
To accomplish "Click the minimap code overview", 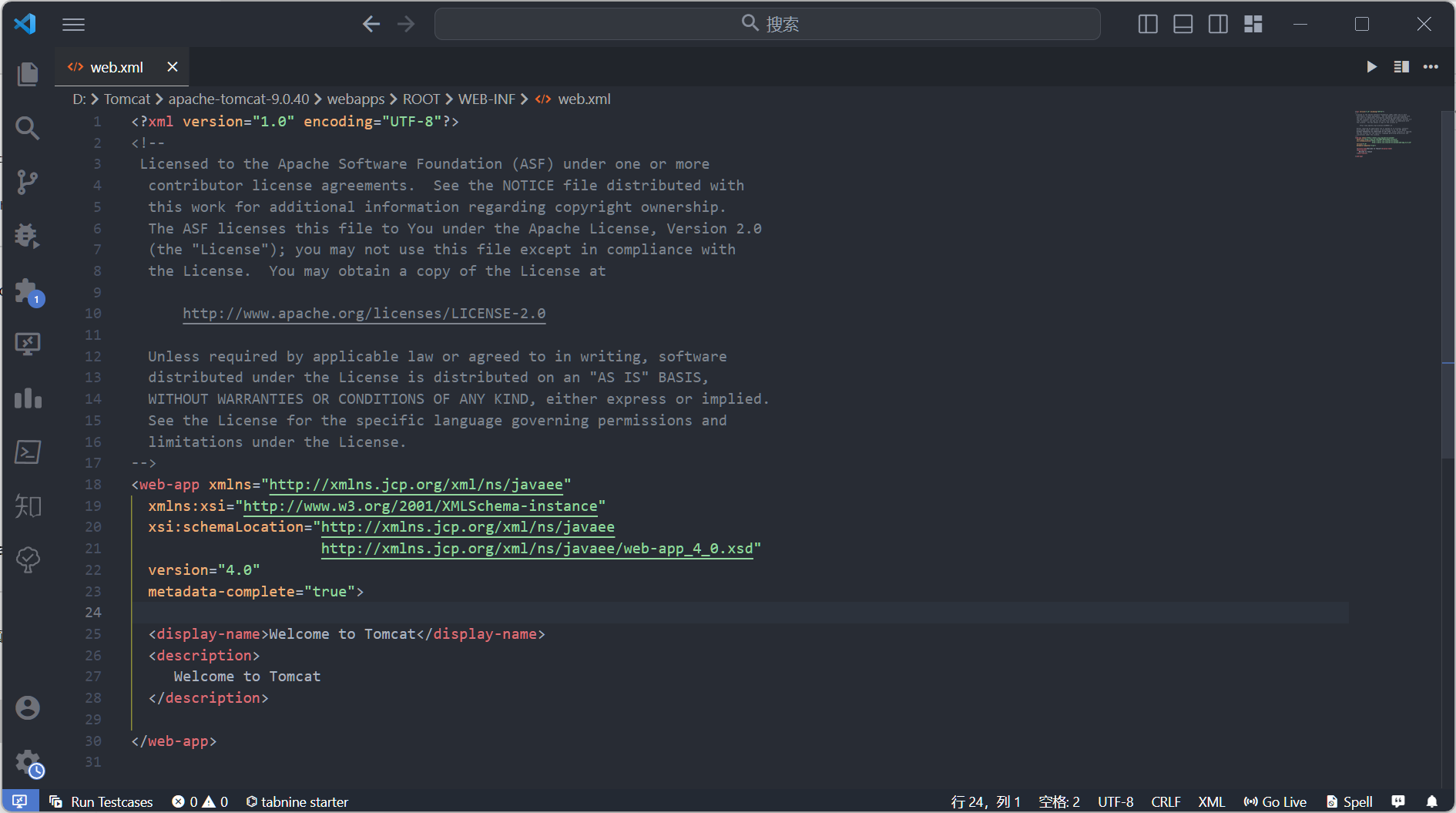I will (1383, 135).
